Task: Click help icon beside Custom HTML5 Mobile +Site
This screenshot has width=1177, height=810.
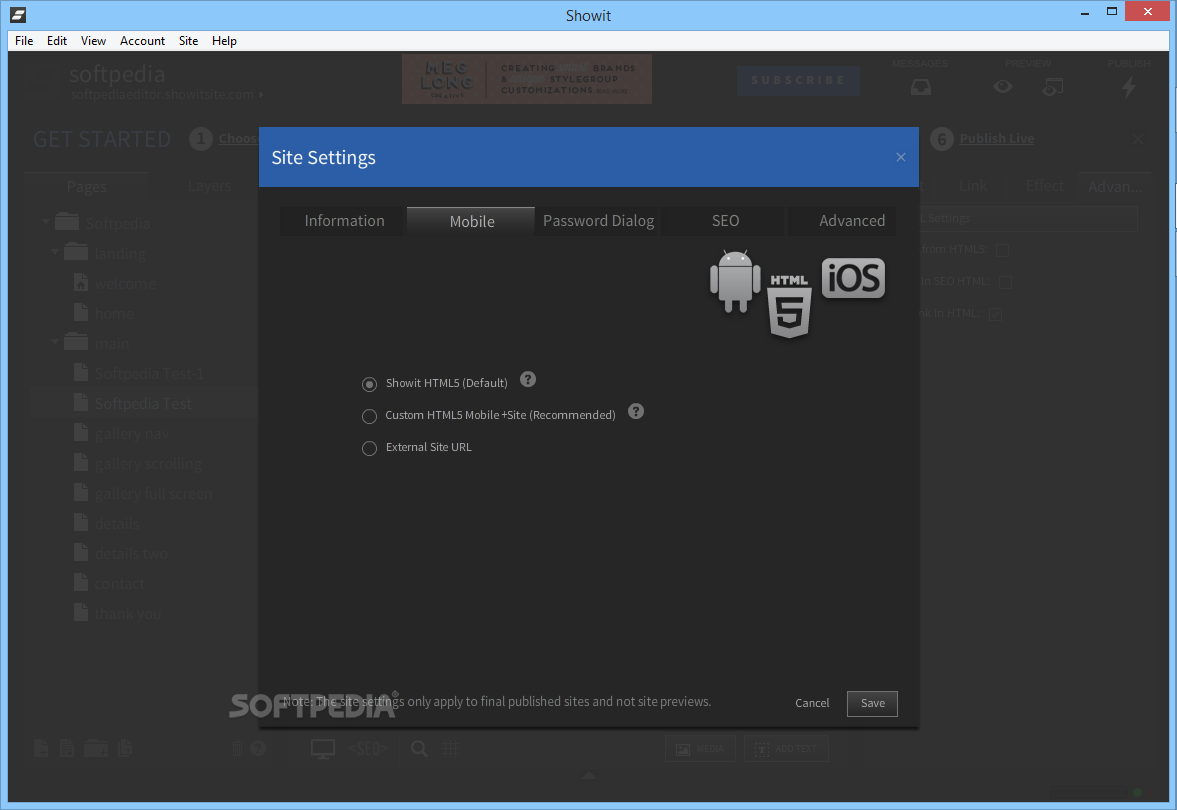Action: coord(636,411)
